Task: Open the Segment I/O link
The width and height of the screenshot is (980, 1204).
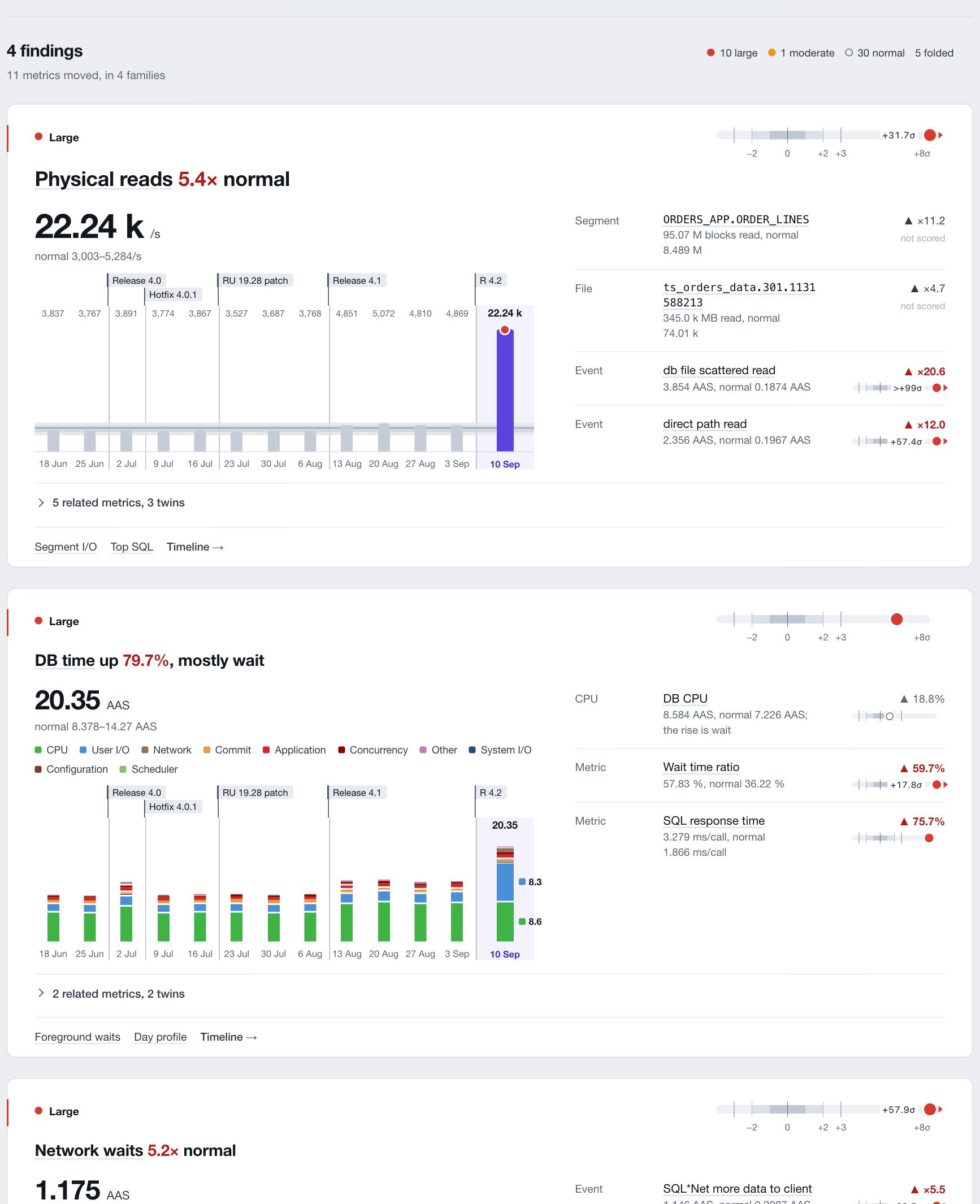Action: 66,547
